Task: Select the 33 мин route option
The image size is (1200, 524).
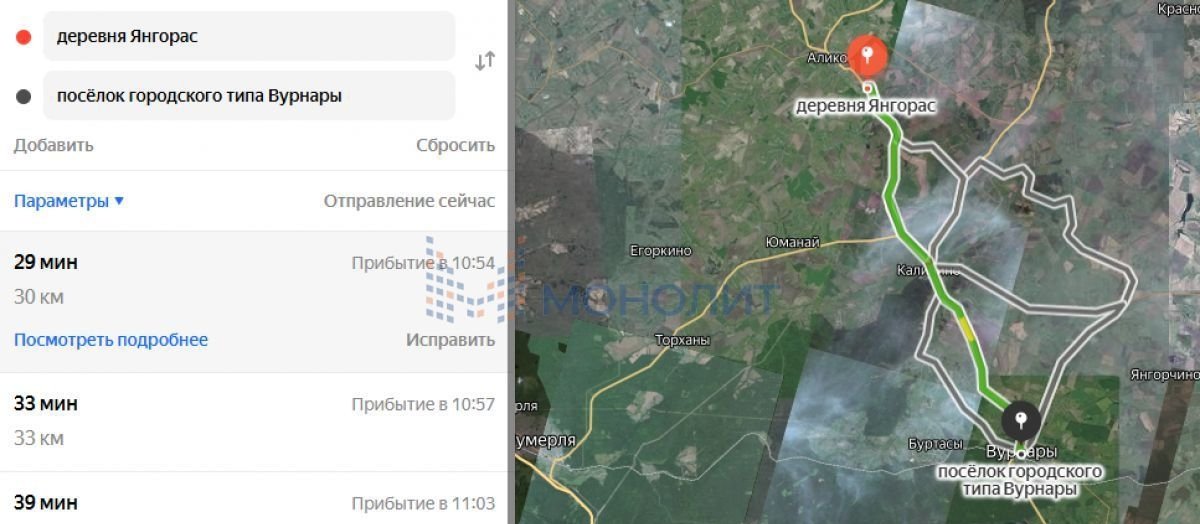Action: click(254, 421)
